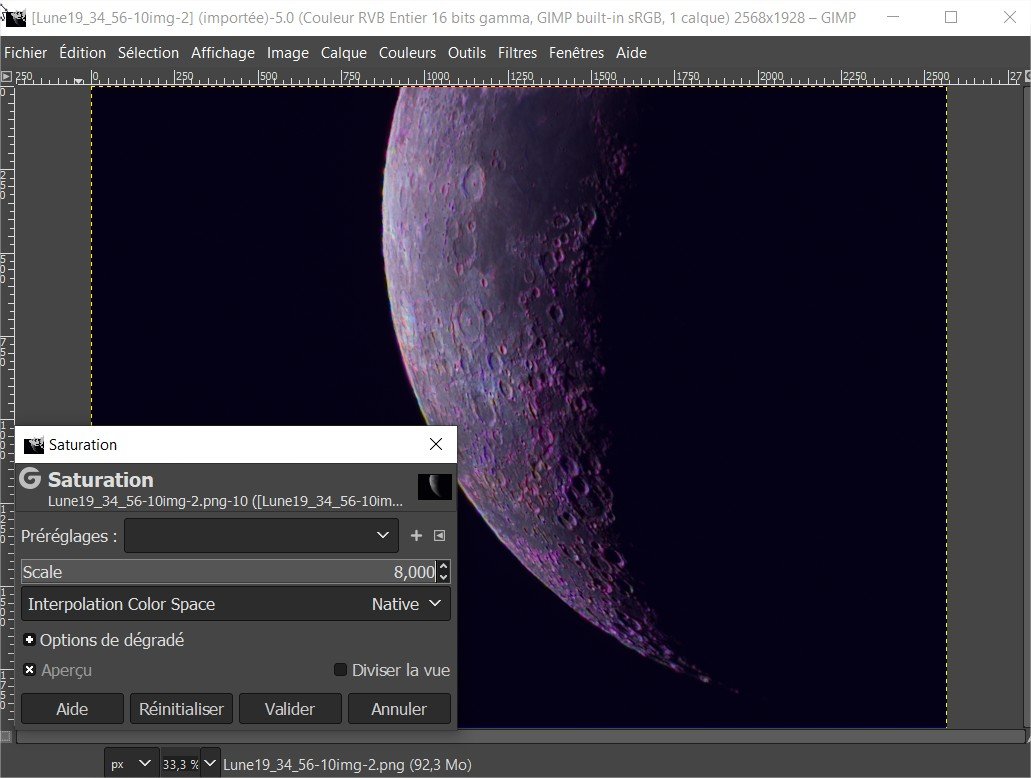Save current settings as a new preset (plus icon)
The image size is (1031, 778).
coord(417,536)
